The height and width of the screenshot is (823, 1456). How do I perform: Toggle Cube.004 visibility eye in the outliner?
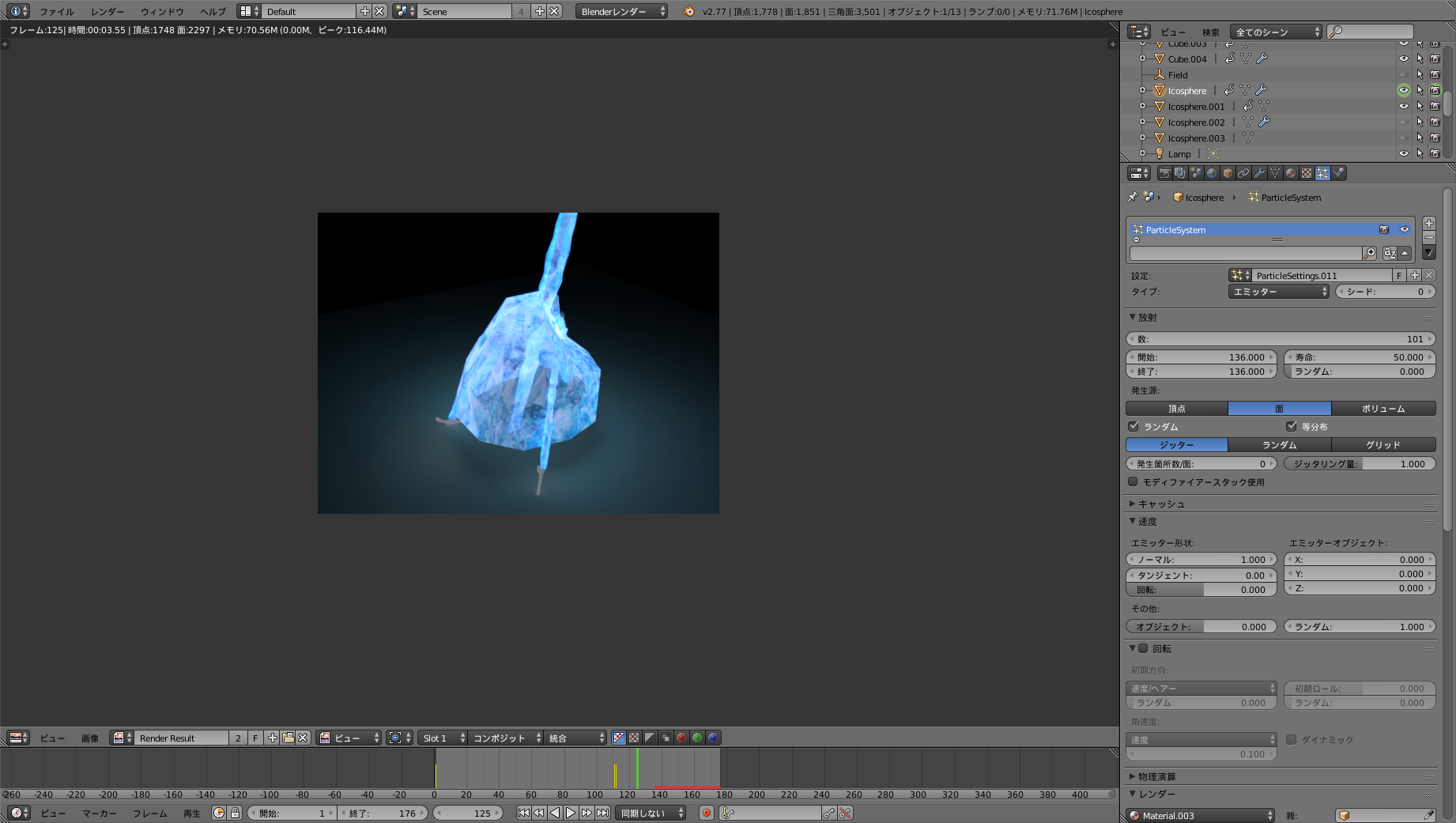[1404, 59]
